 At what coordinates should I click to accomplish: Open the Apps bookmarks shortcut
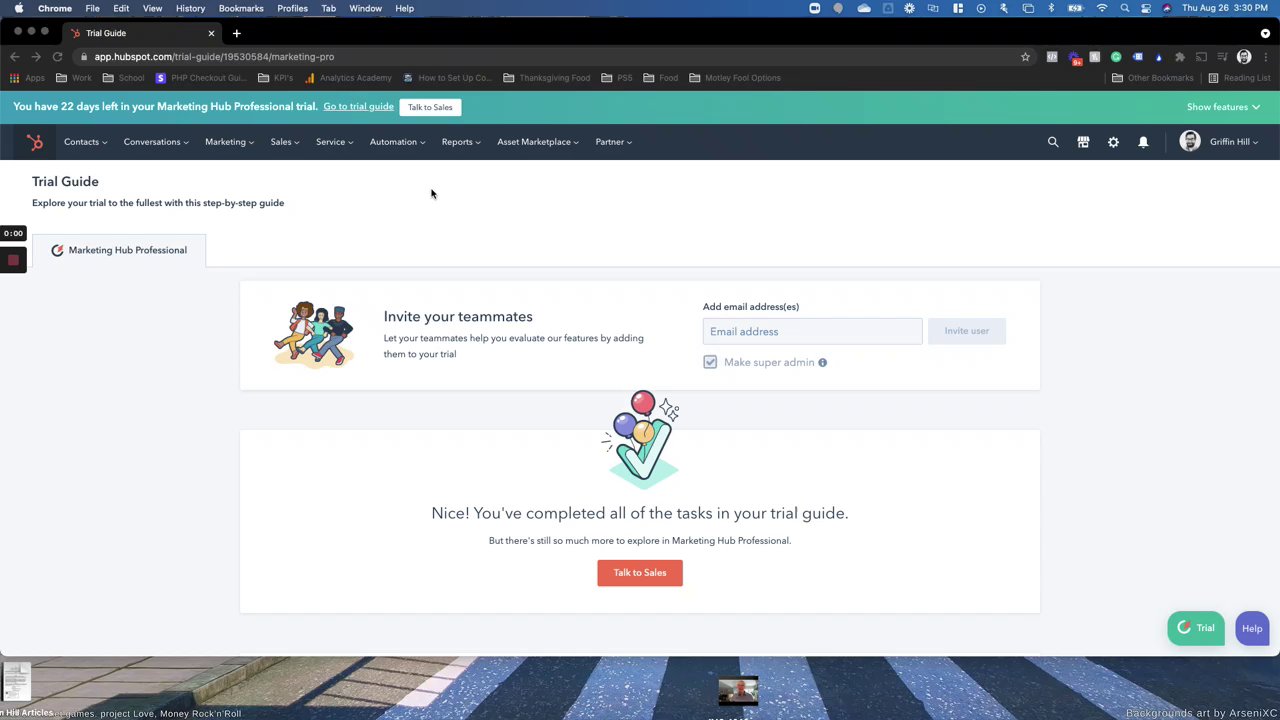coord(28,78)
